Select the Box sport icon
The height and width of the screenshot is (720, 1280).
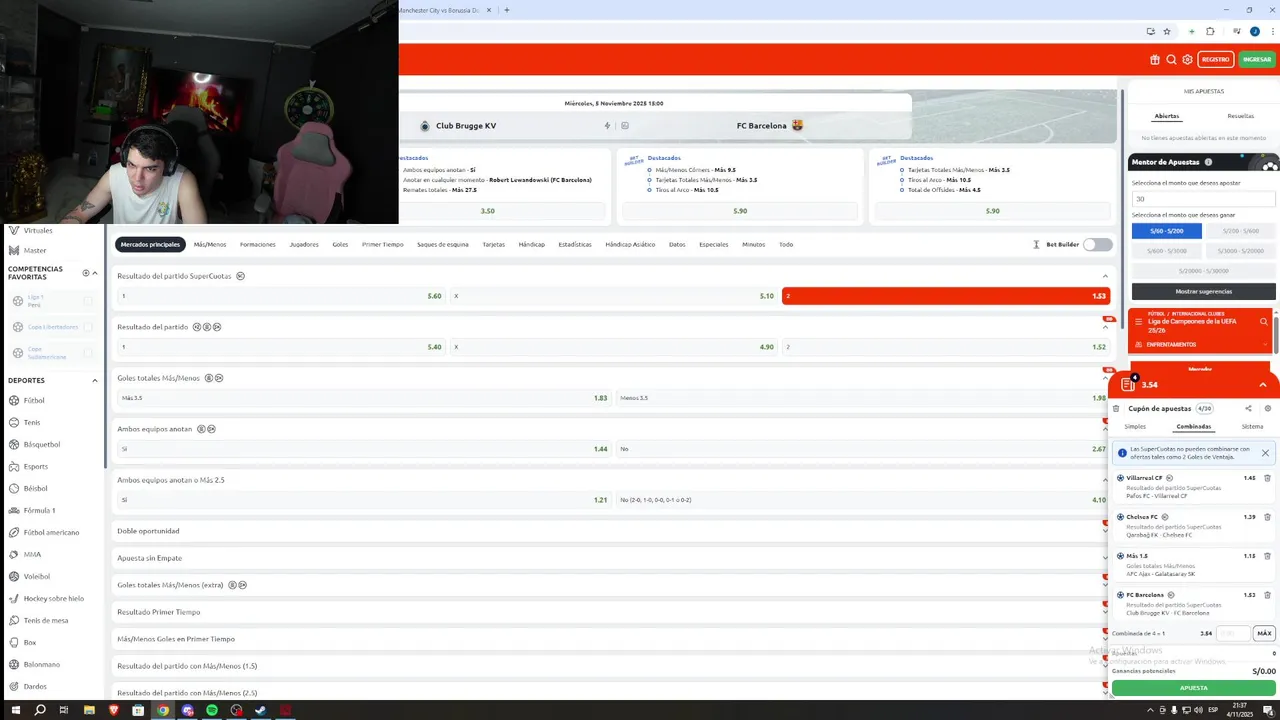tap(14, 642)
